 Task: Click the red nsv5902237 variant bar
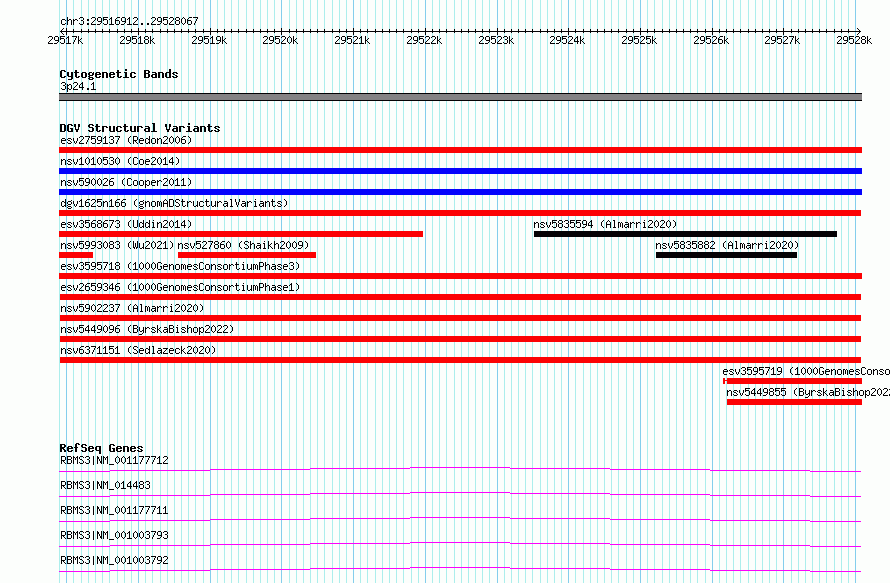pyautogui.click(x=460, y=318)
